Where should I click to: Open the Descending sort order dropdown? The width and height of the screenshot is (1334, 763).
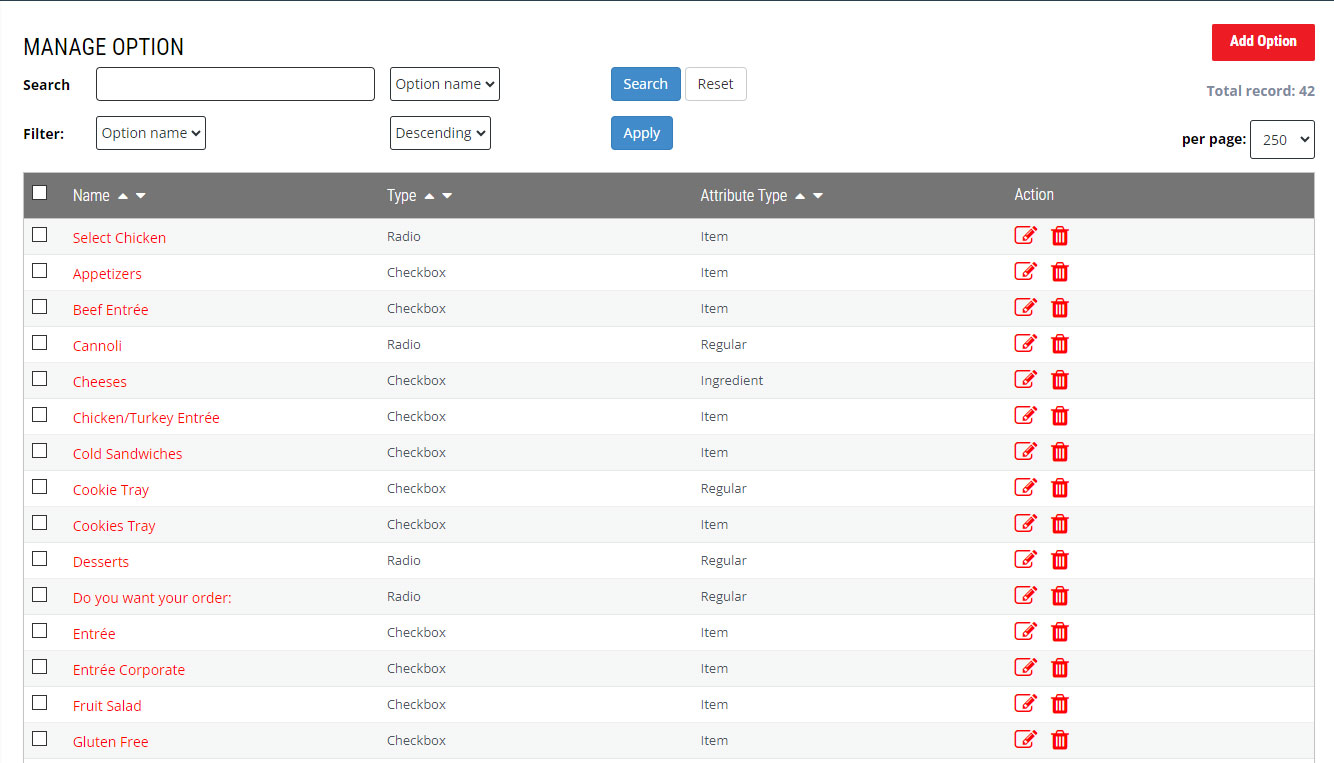pyautogui.click(x=440, y=133)
